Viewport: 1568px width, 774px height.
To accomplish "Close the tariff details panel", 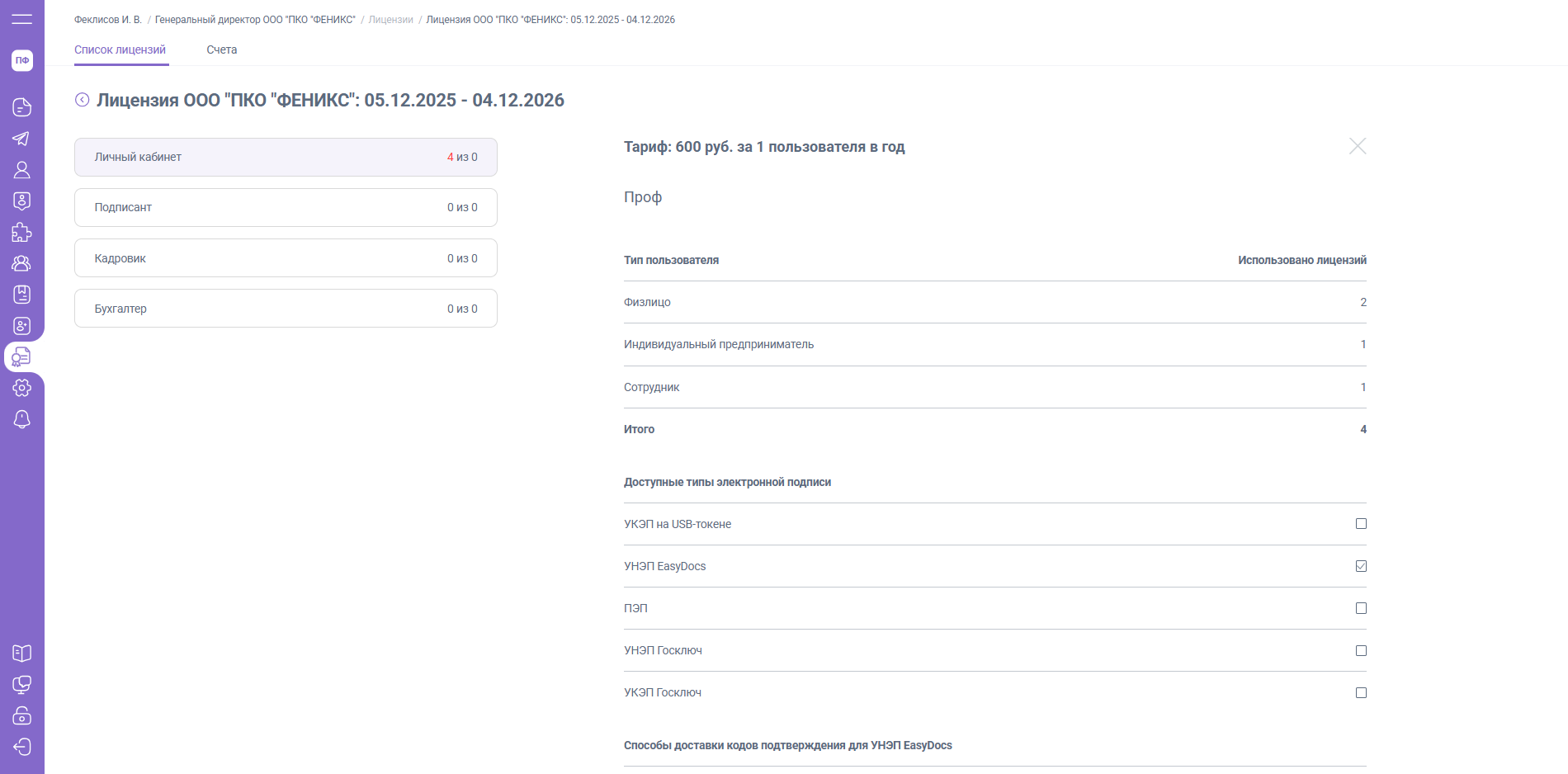I will click(1357, 146).
